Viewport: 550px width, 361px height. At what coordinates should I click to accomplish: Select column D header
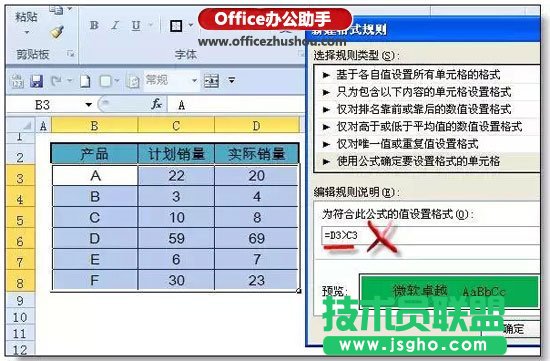[x=256, y=125]
